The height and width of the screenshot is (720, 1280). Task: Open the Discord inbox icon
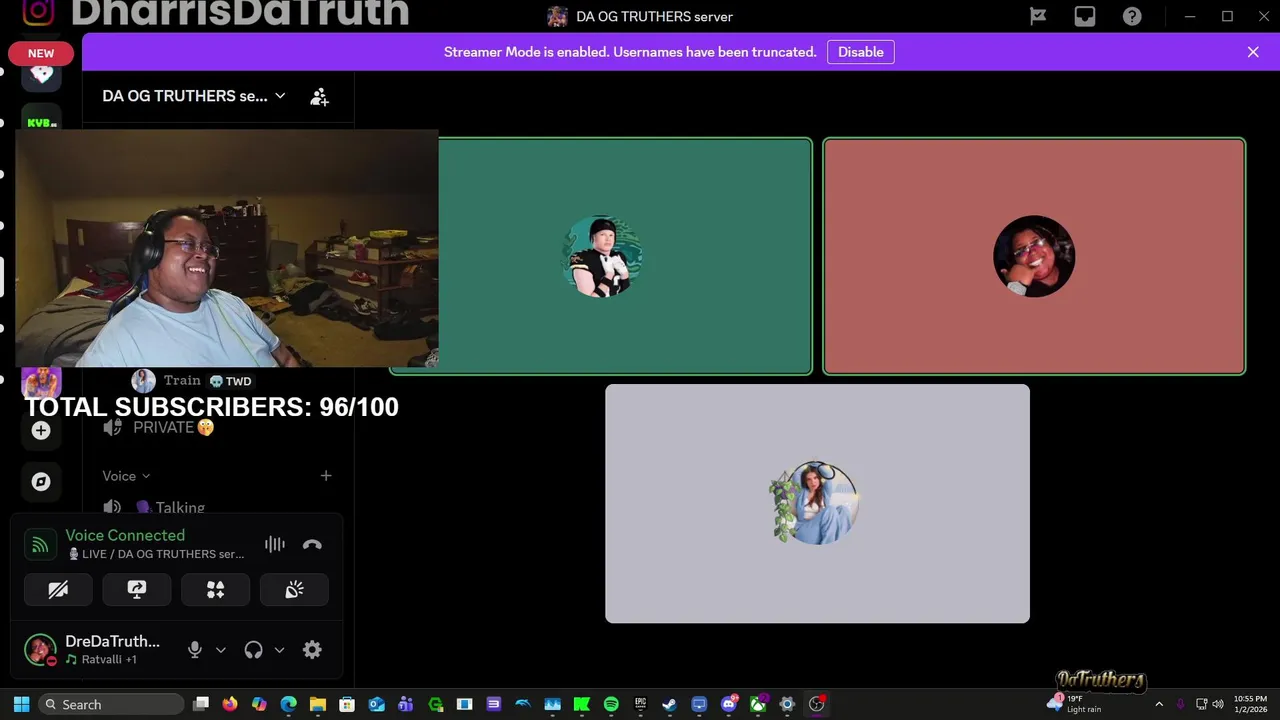point(1085,16)
